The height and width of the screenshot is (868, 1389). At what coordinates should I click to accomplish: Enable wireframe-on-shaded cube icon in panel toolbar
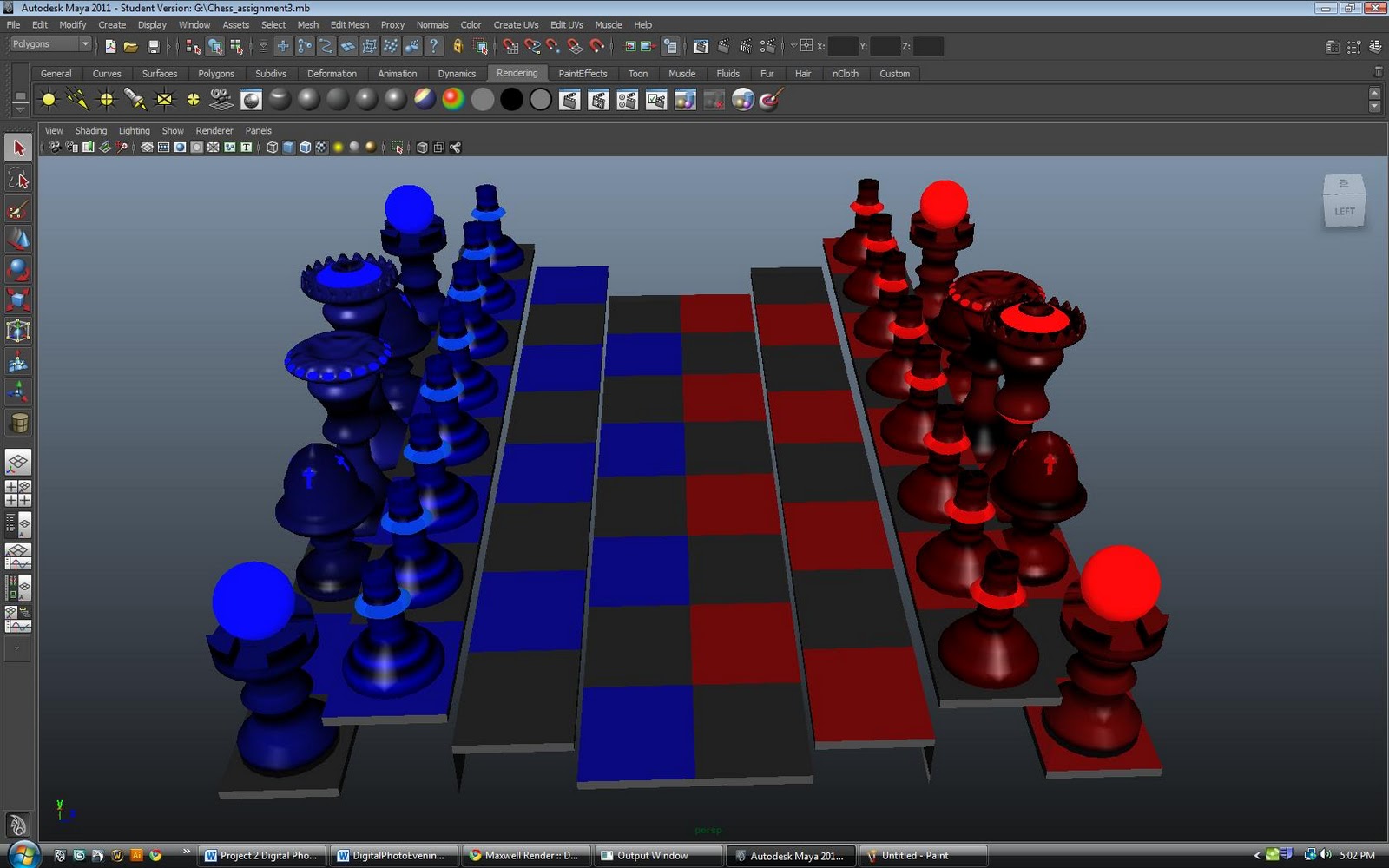305,147
